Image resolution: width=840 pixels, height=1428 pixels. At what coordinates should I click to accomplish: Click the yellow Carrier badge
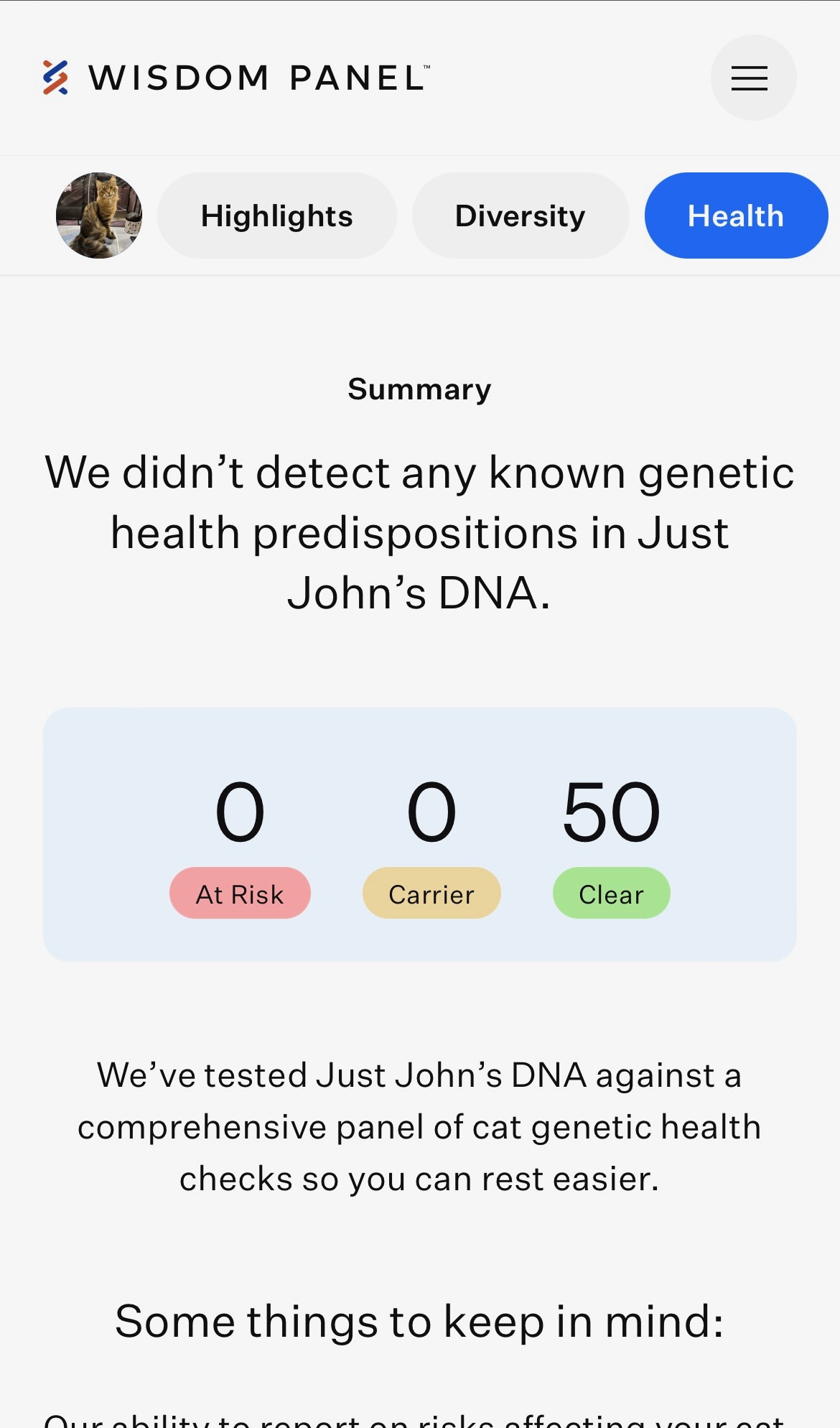coord(431,894)
